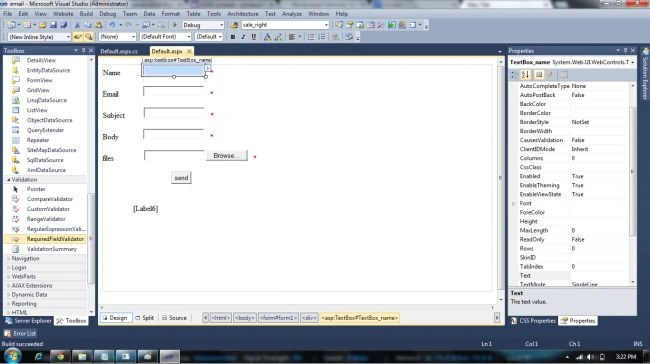Open Chrome from the taskbar
Screen dimensions: 650x364
pyautogui.click(x=61, y=357)
